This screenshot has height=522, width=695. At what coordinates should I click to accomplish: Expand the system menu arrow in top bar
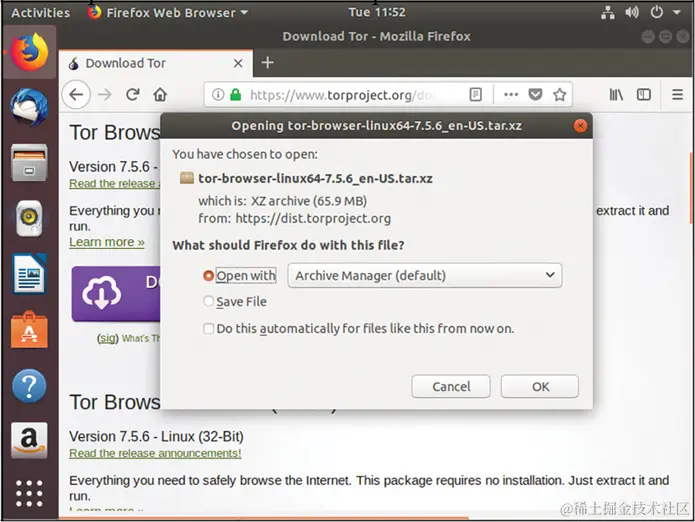pyautogui.click(x=677, y=12)
